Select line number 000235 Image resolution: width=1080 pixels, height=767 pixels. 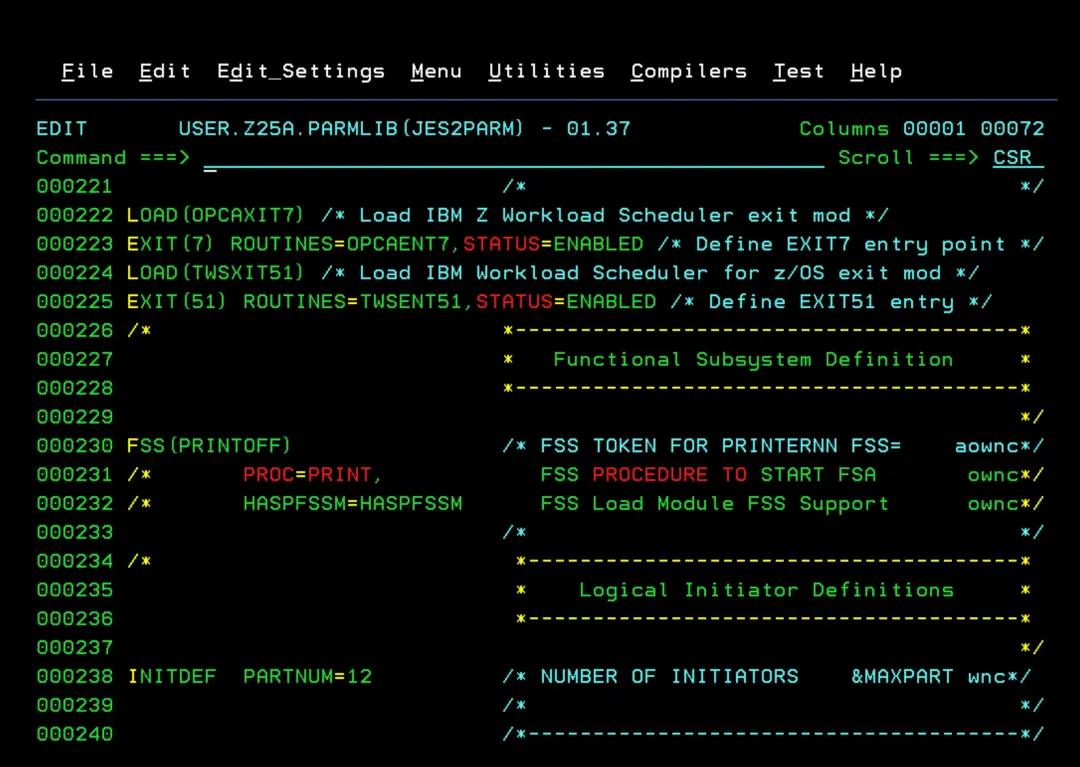[x=74, y=590]
